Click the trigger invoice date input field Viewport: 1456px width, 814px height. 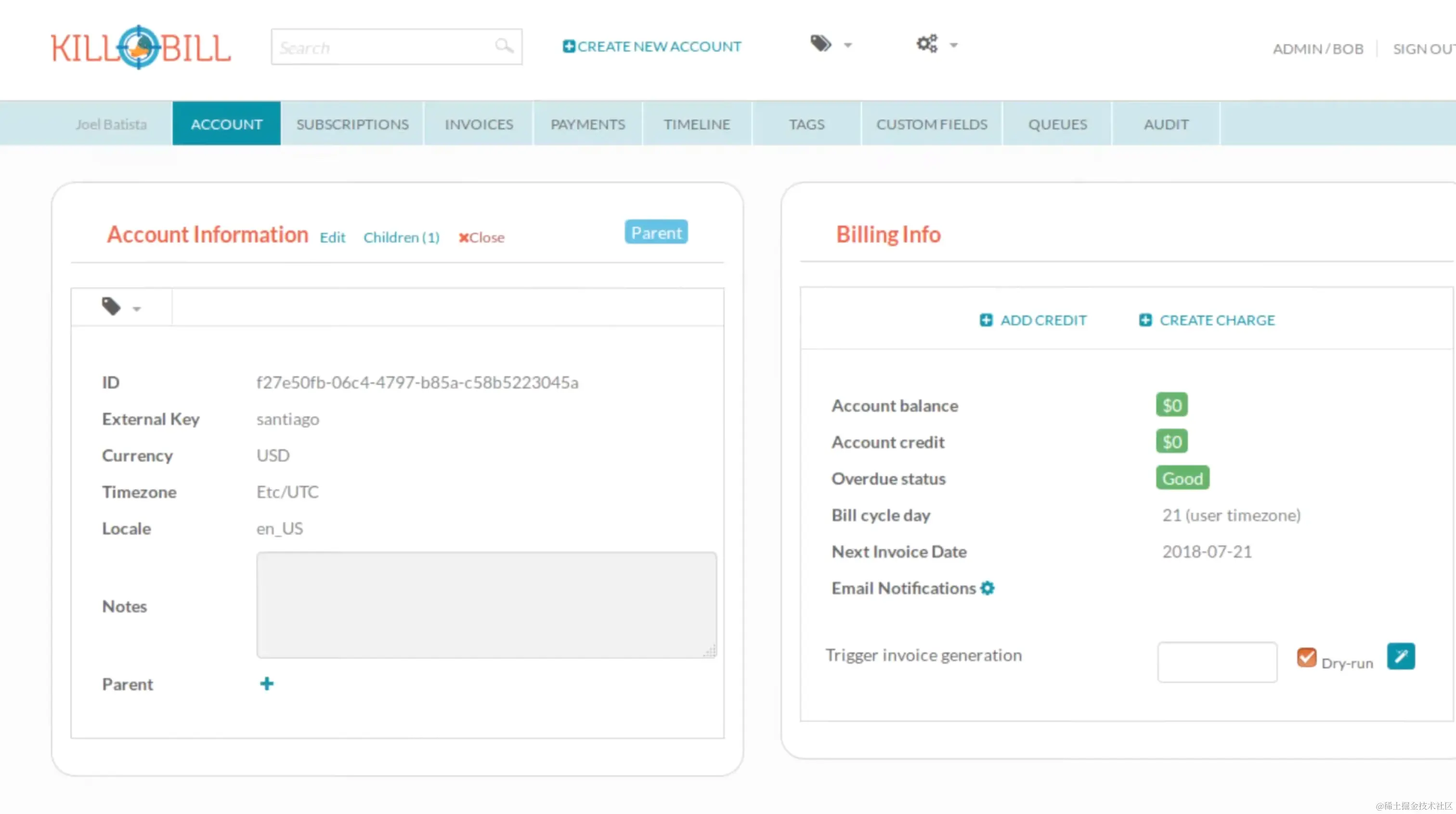point(1217,662)
